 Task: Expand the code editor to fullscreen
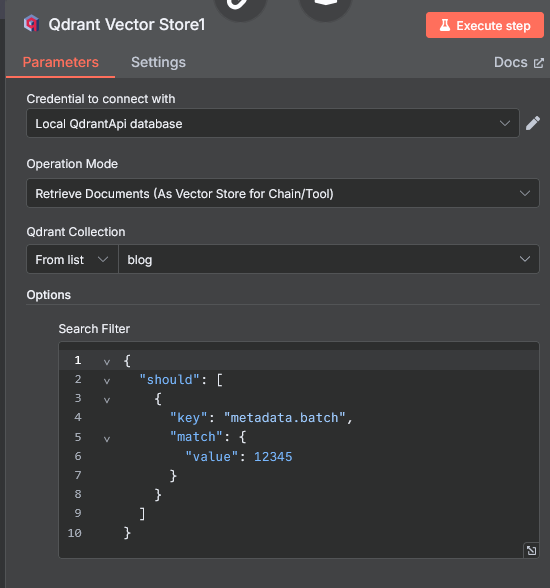point(531,550)
